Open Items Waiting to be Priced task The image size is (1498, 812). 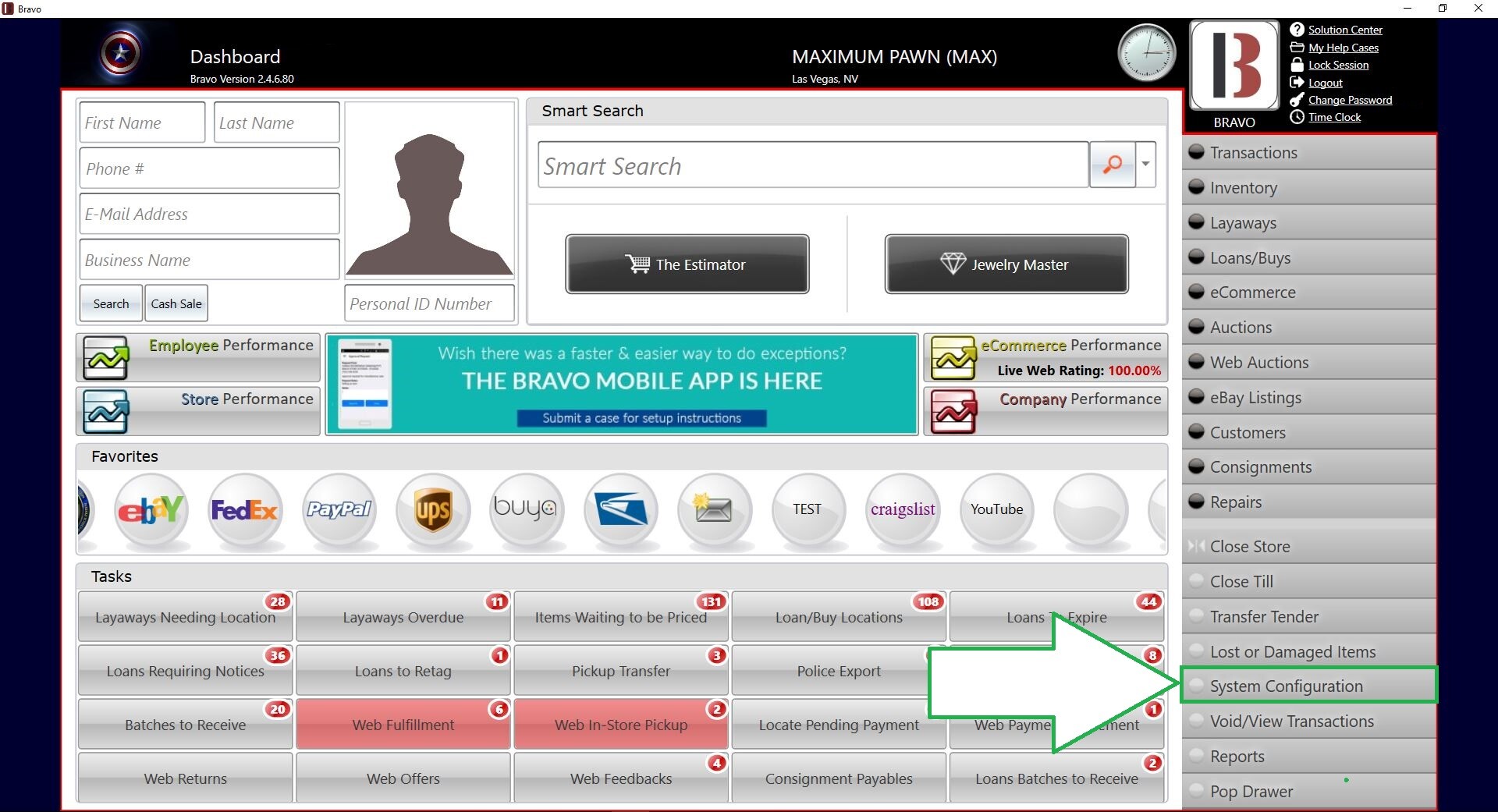tap(621, 617)
